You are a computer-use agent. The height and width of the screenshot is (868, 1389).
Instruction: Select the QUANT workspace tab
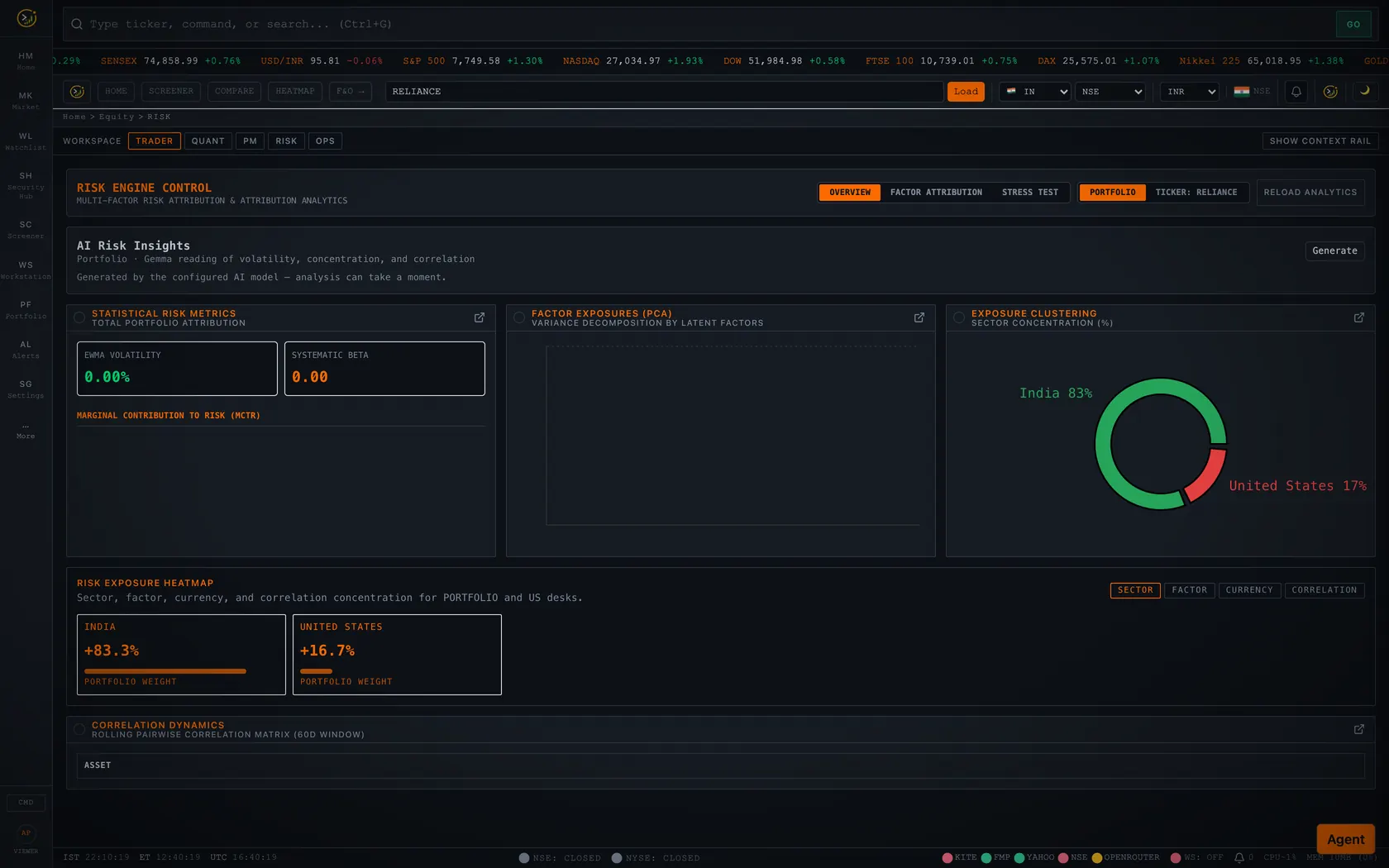[x=208, y=141]
